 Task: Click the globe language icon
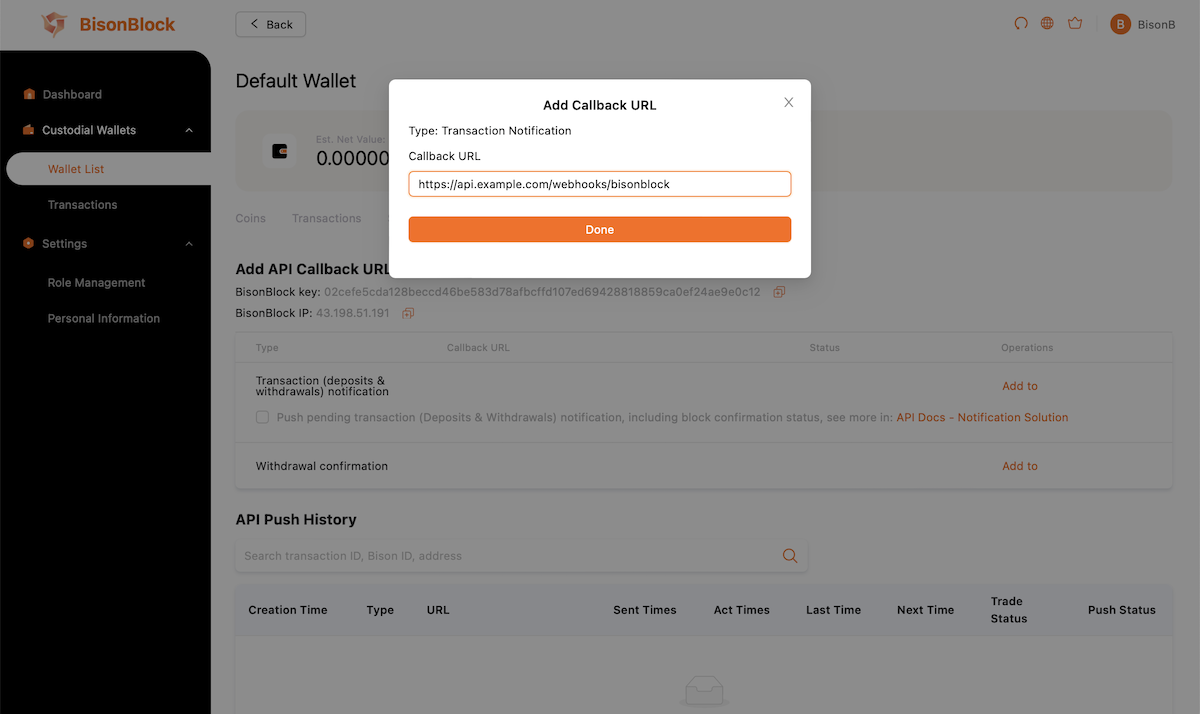click(x=1047, y=23)
